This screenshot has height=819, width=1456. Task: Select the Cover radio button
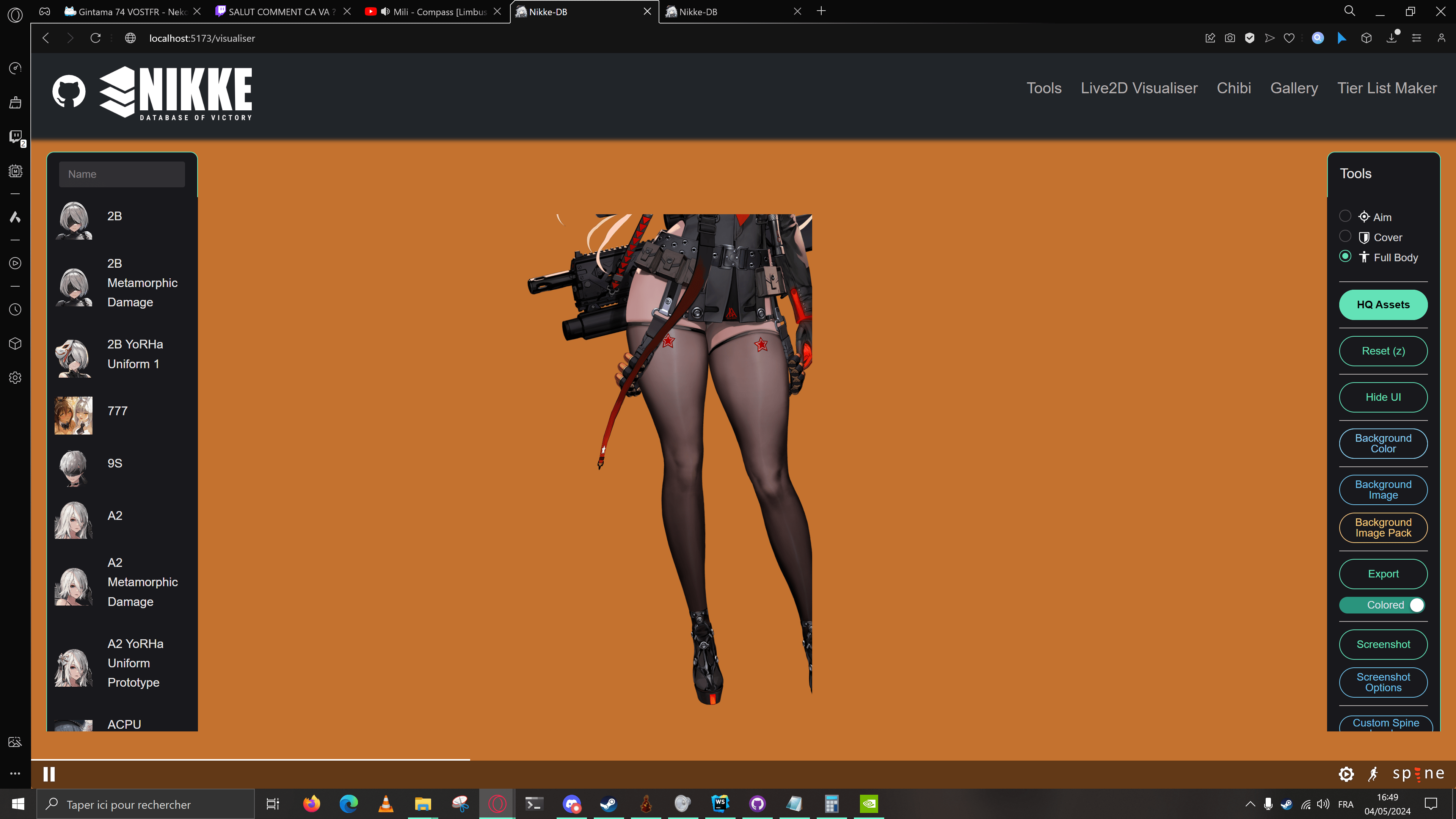point(1345,236)
